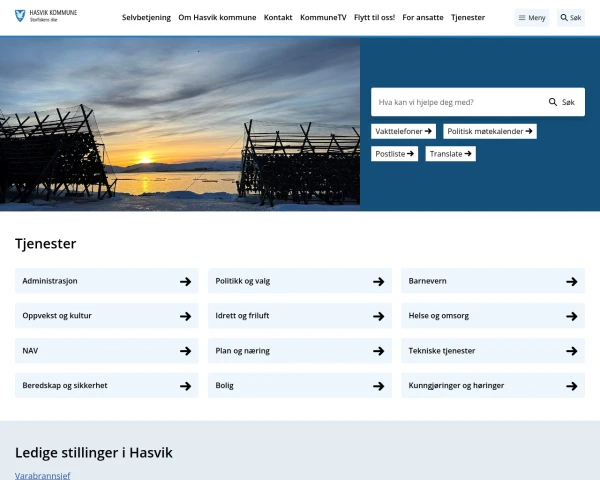Click the Hasvik Kommune logo

46,16
